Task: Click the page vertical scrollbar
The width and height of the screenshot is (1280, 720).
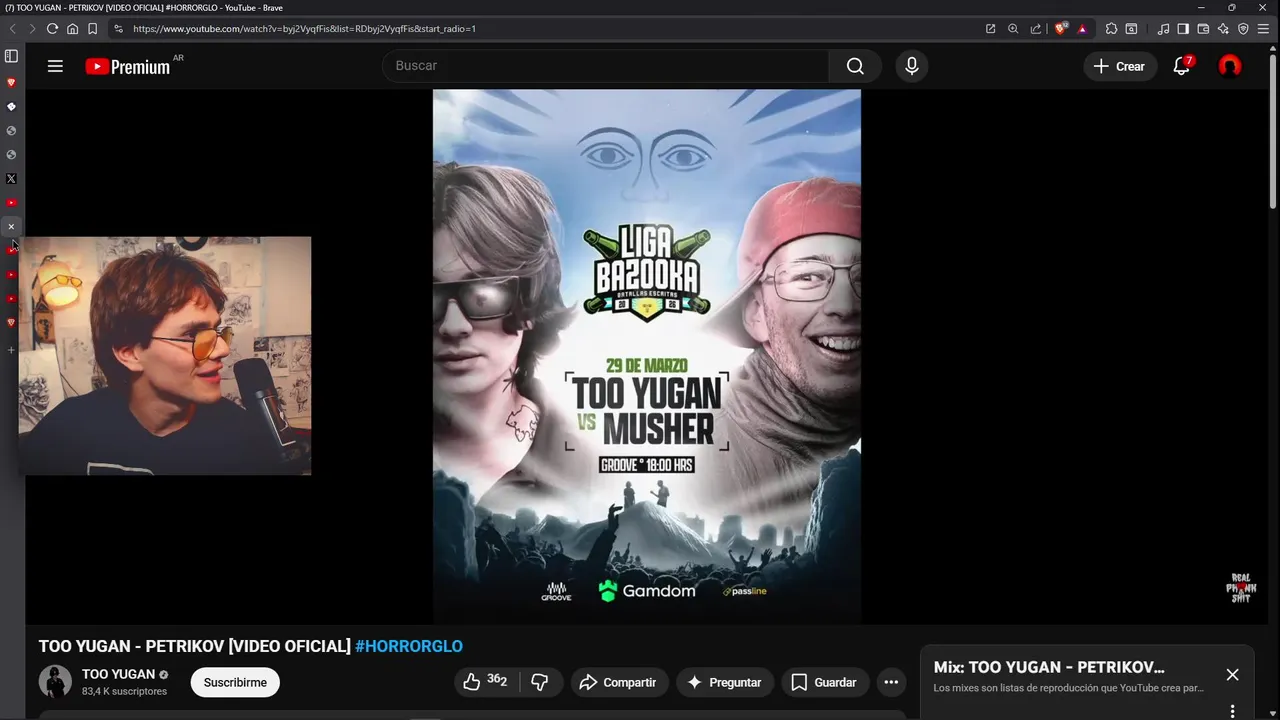Action: pyautogui.click(x=1273, y=130)
